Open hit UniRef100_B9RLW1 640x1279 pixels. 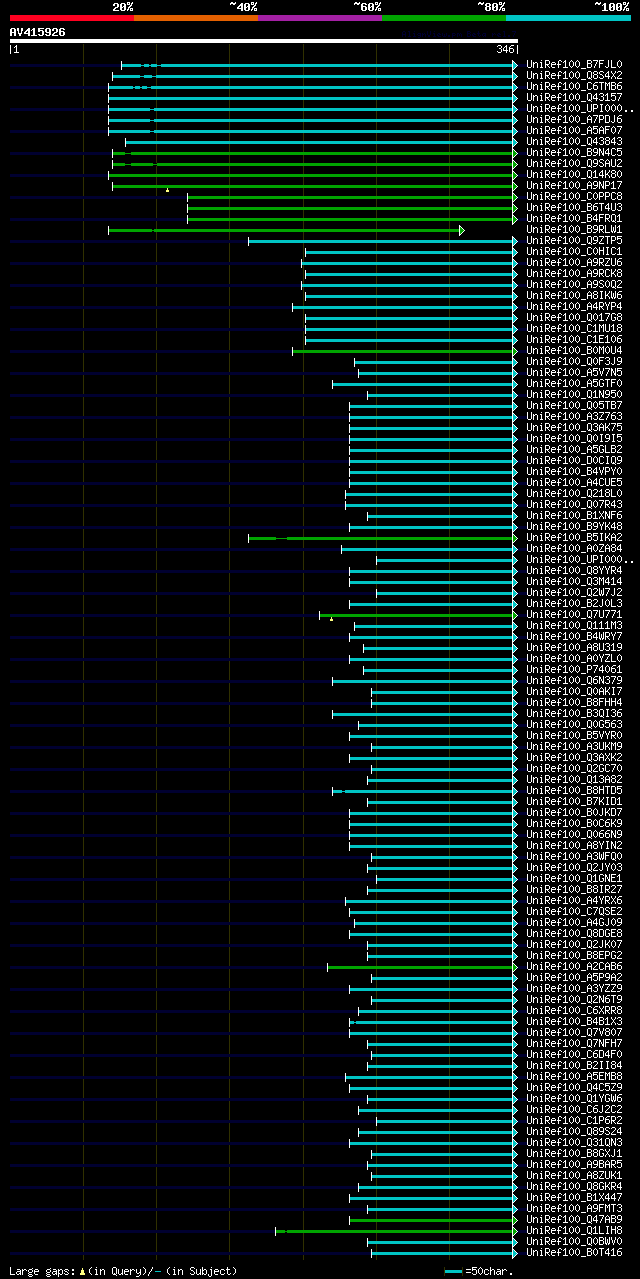(574, 229)
